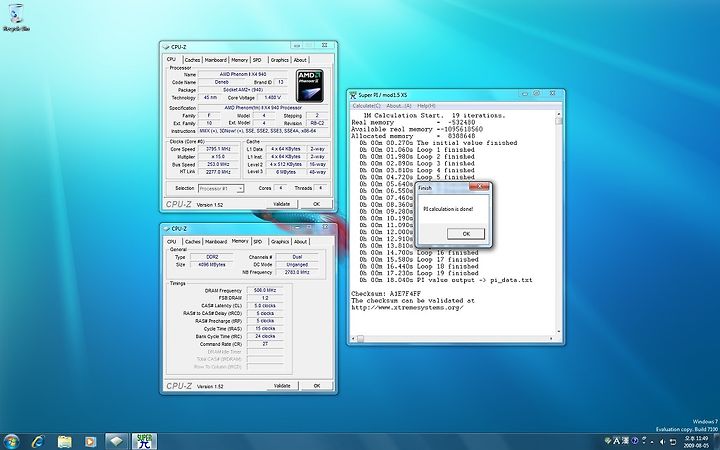
Task: Open SPD tab in CPU-Z CPU-tab window
Action: pos(257,60)
